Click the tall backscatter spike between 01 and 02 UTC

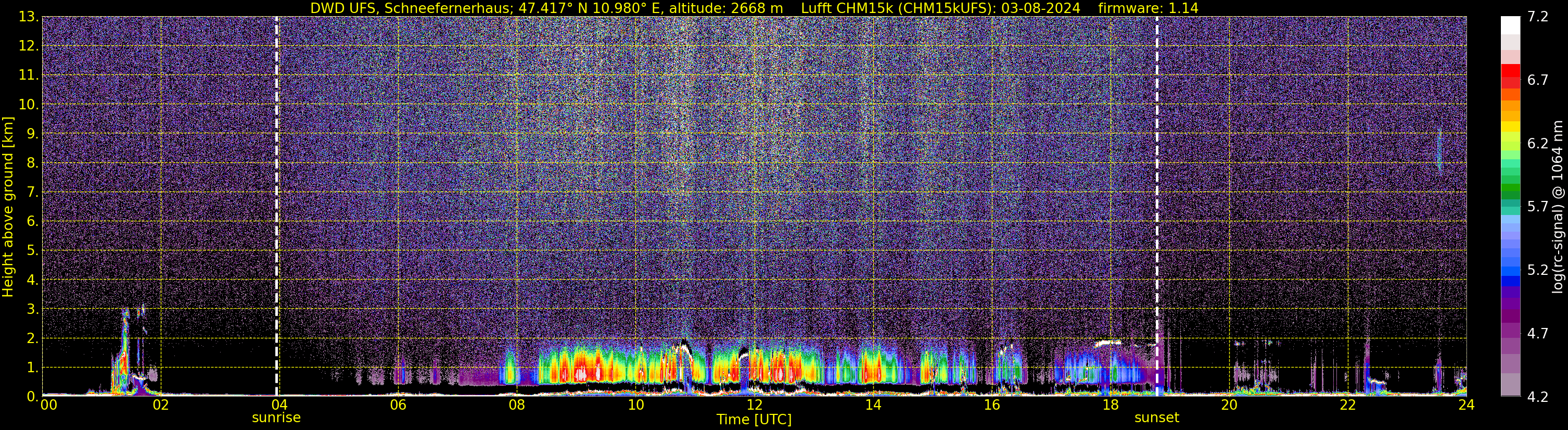pos(124,350)
